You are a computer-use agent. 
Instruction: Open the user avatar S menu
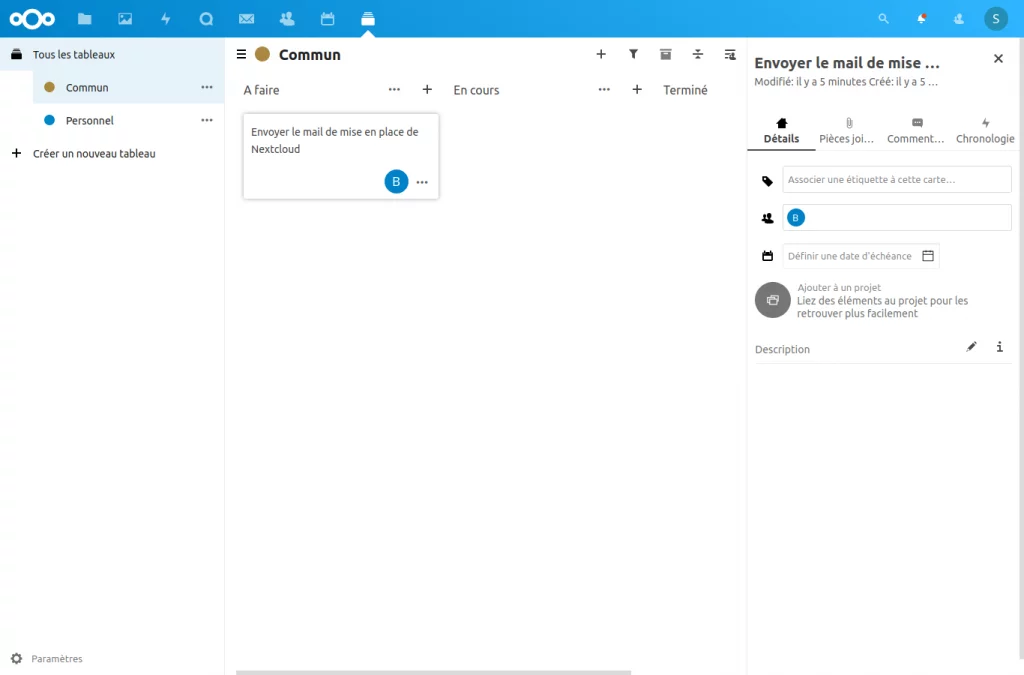tap(996, 19)
